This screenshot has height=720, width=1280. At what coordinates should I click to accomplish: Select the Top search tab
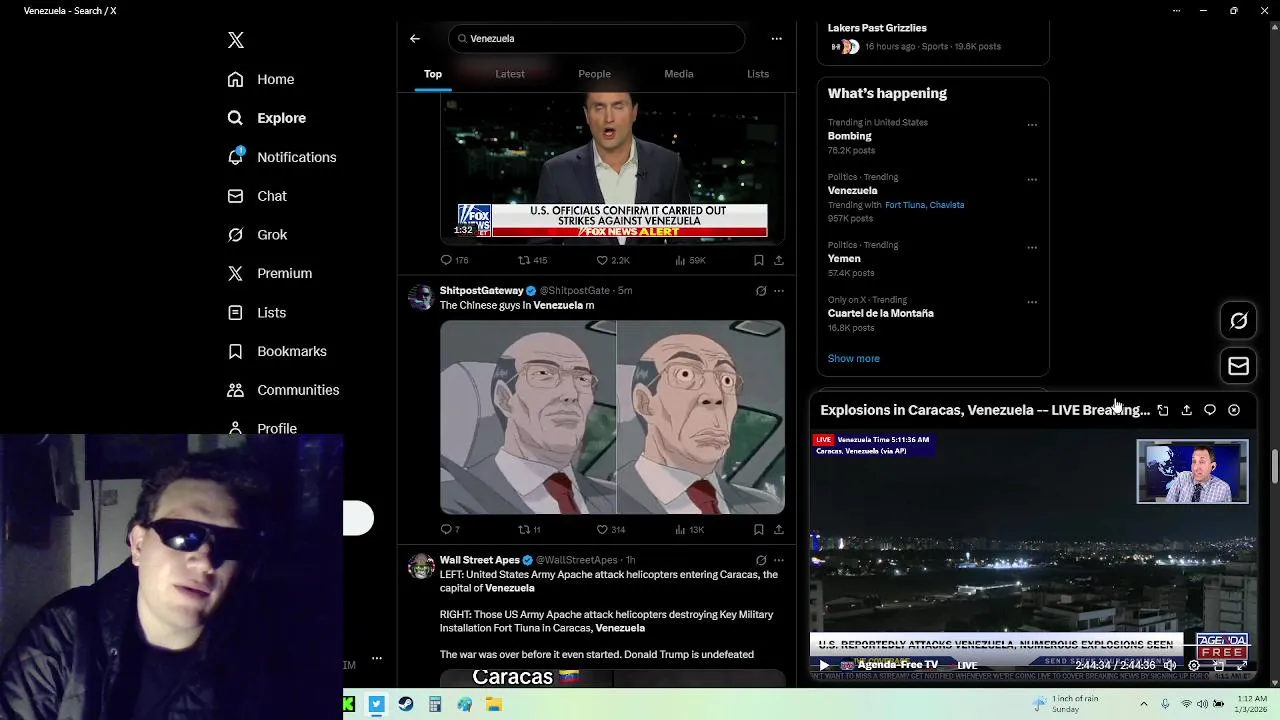tap(433, 74)
